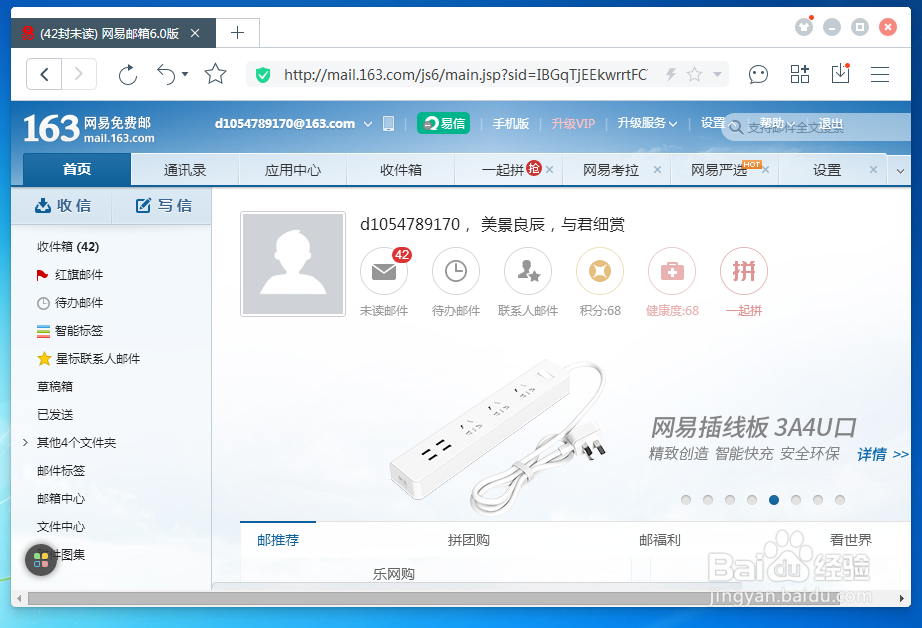Click the colorful floating app launcher icon
This screenshot has width=922, height=628.
tap(41, 559)
